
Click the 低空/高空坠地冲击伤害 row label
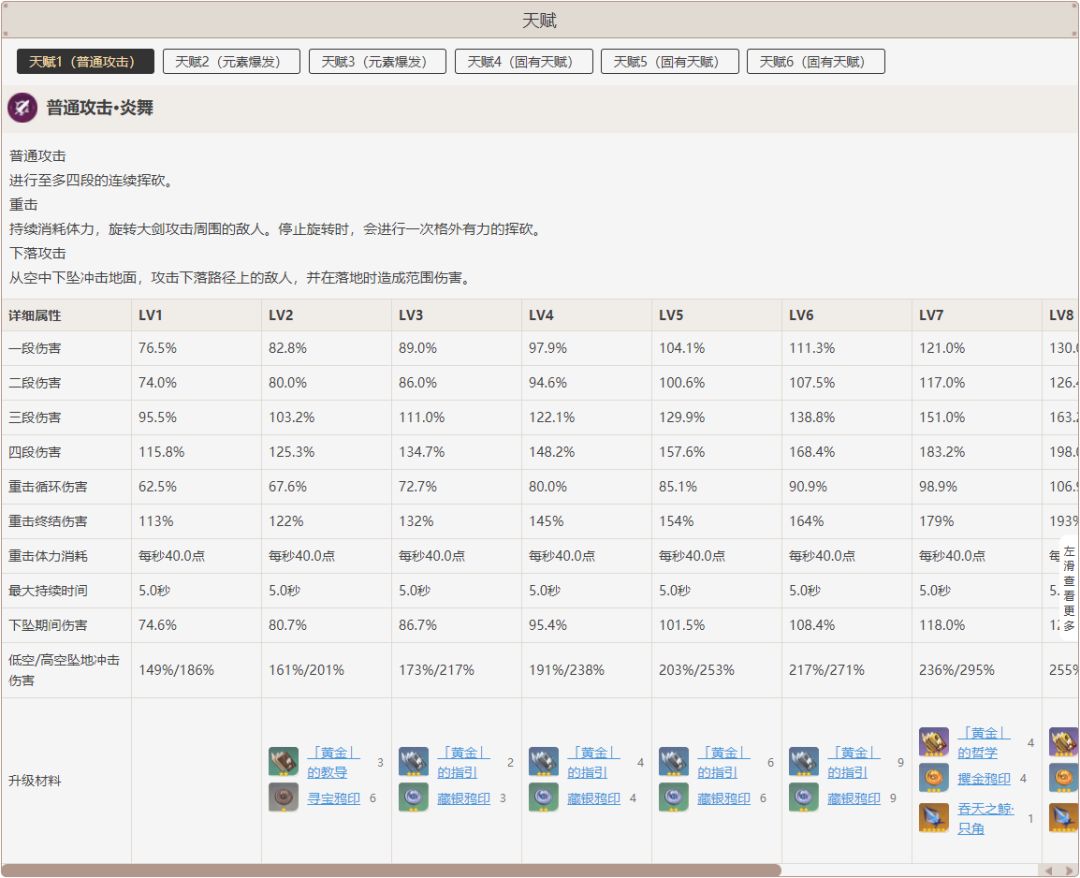tap(64, 670)
